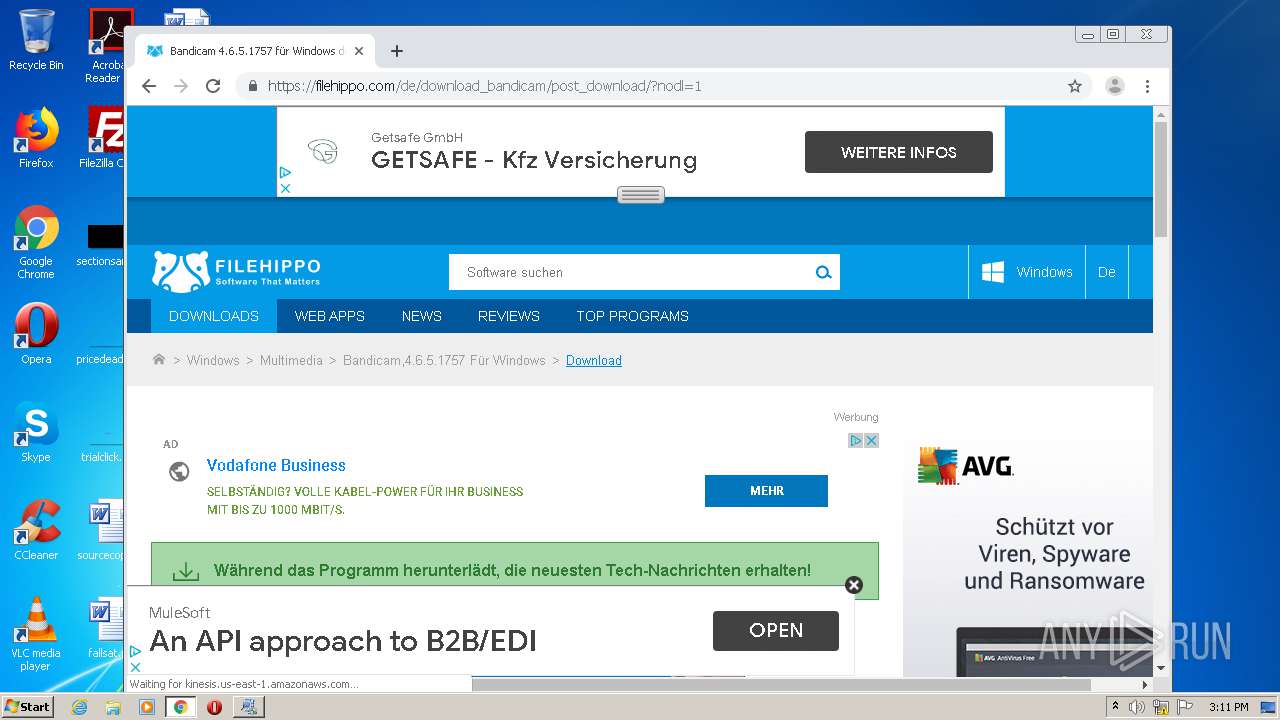Open Recycle Bin on the desktop

tap(36, 41)
